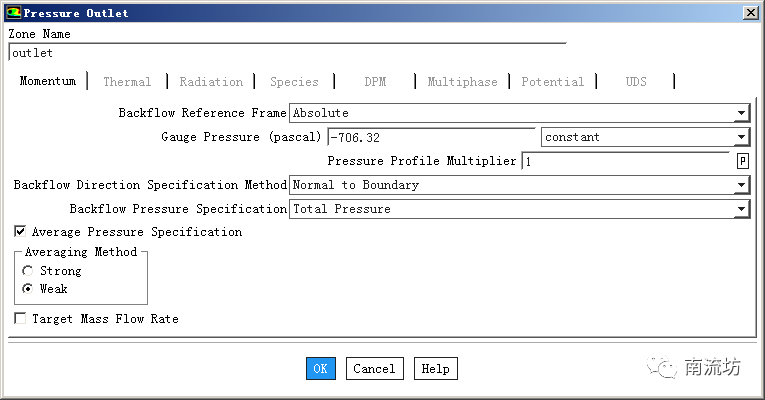
Task: Open the Radiation tab
Action: [x=211, y=81]
